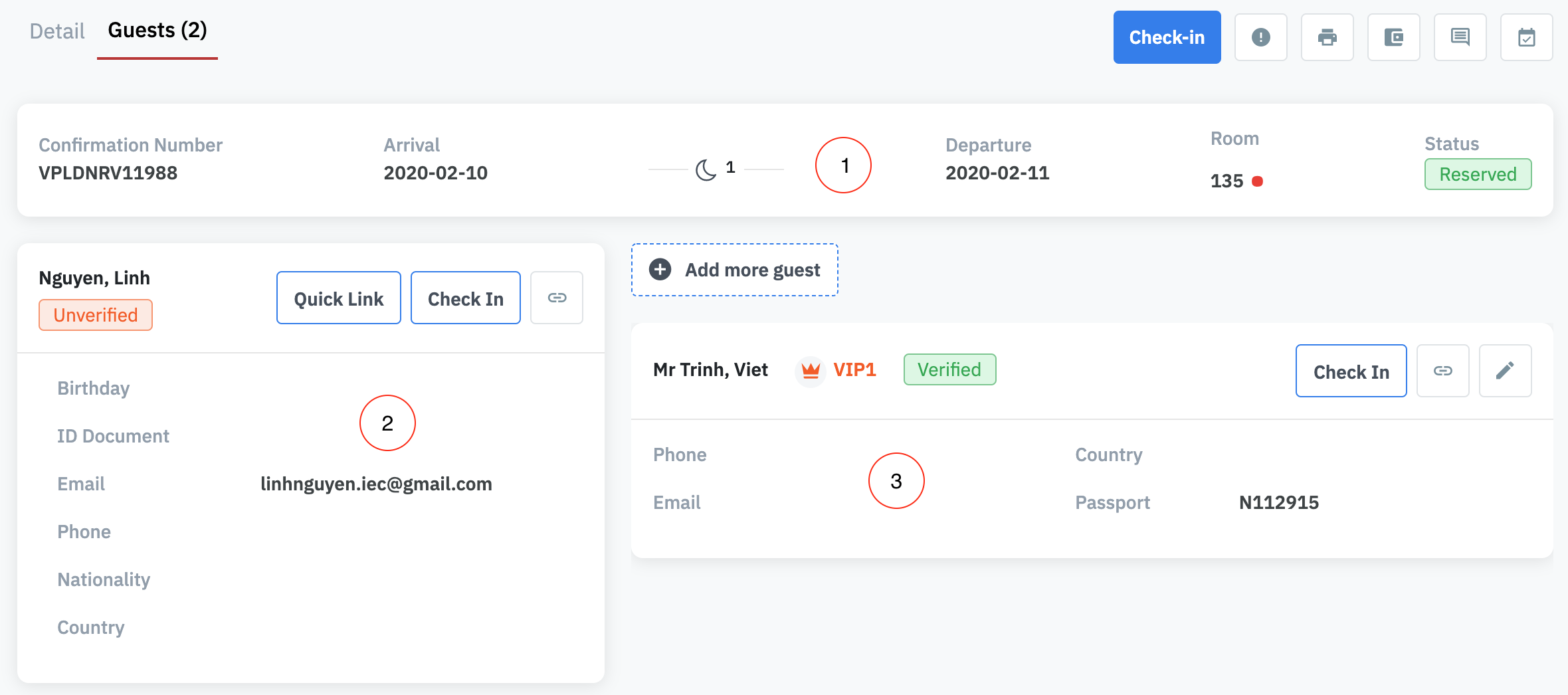
Task: Click Quick Link for Nguyen, Linh
Action: point(339,298)
